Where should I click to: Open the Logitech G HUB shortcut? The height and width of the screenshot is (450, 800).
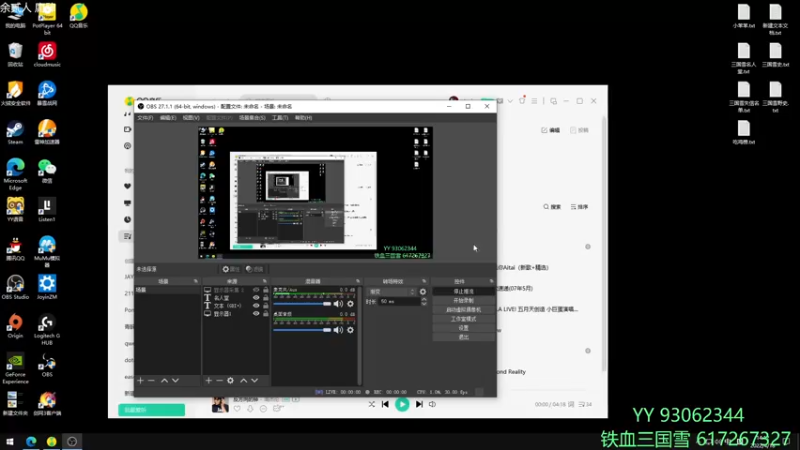click(x=47, y=330)
